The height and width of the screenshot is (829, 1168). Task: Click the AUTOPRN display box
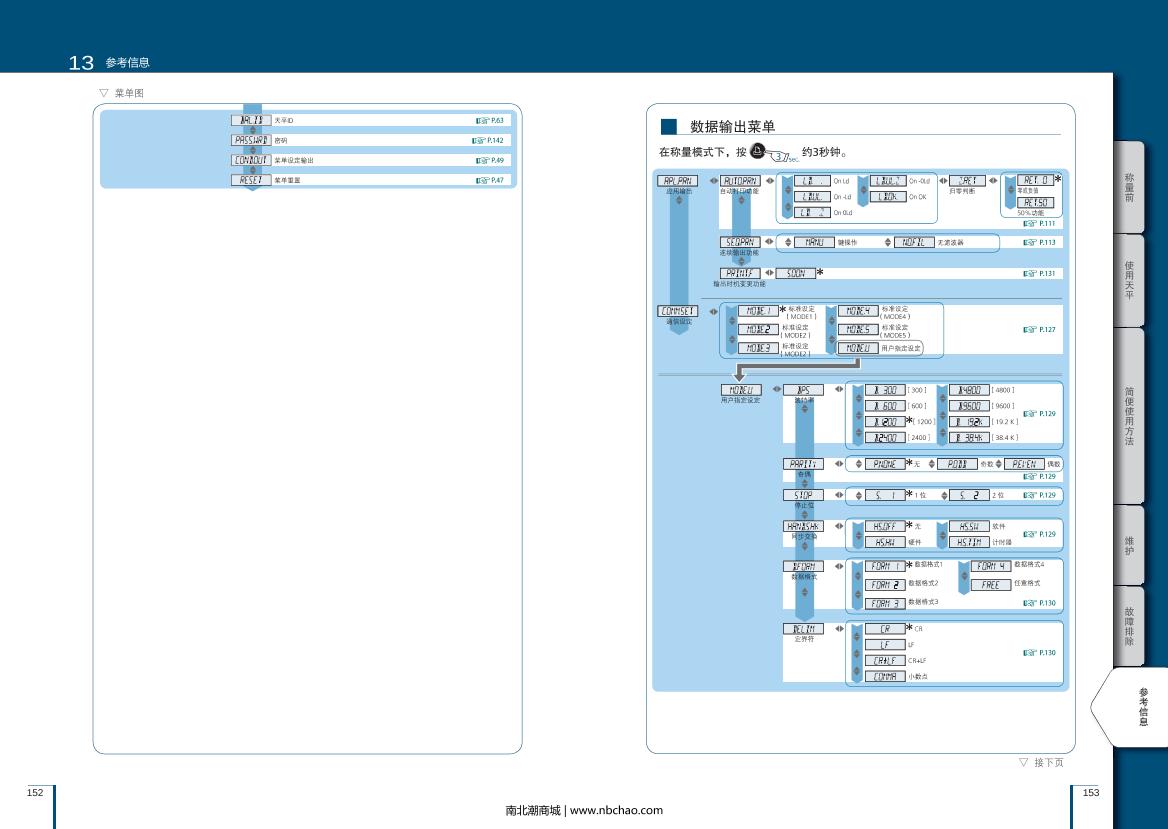pos(740,181)
